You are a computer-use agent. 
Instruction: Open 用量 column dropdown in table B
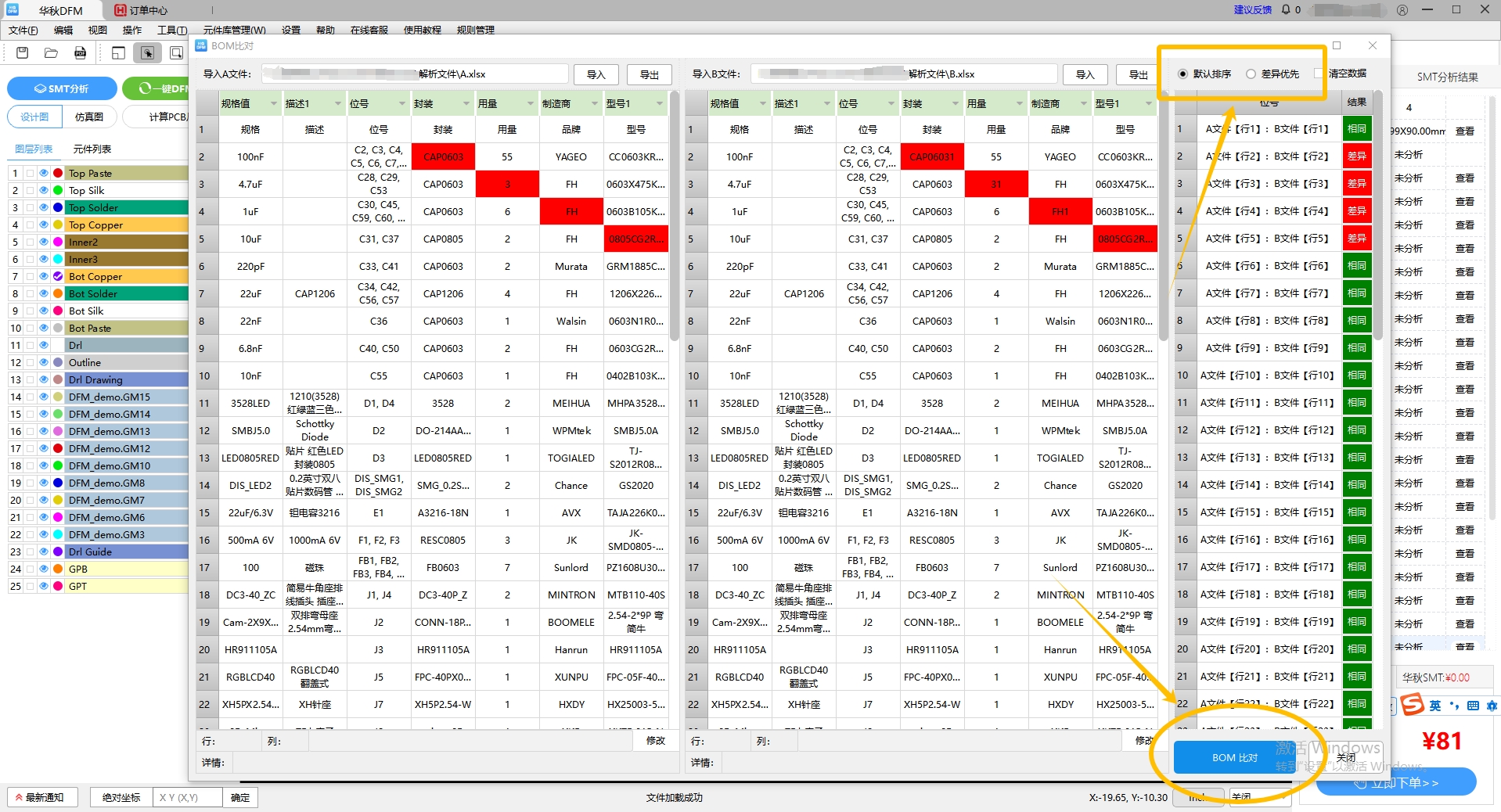click(1020, 103)
